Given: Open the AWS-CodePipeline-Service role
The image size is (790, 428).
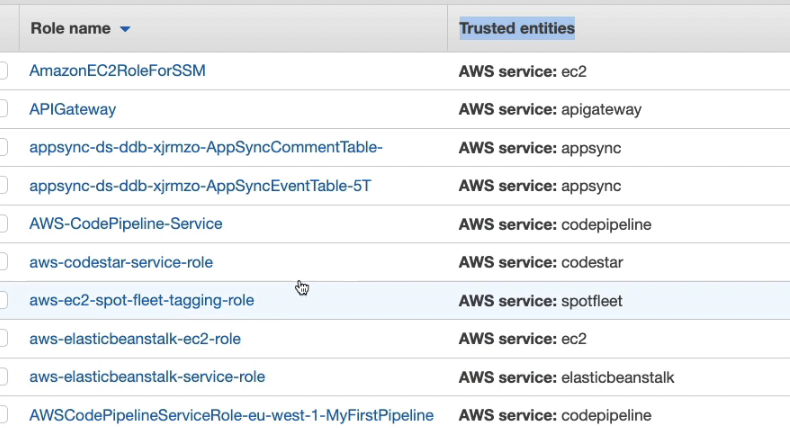Looking at the screenshot, I should click(x=126, y=224).
